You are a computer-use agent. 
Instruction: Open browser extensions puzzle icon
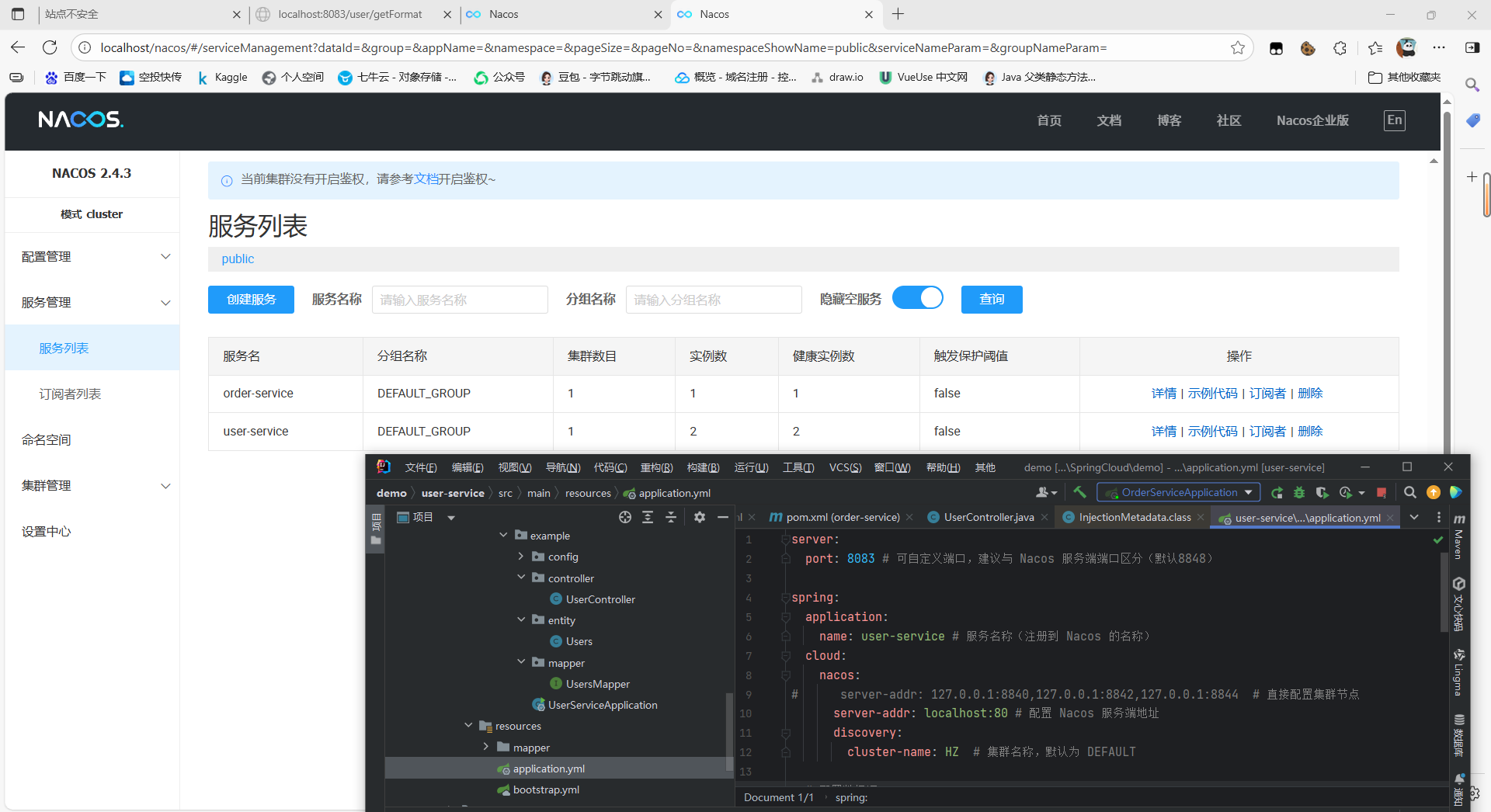coord(1340,48)
